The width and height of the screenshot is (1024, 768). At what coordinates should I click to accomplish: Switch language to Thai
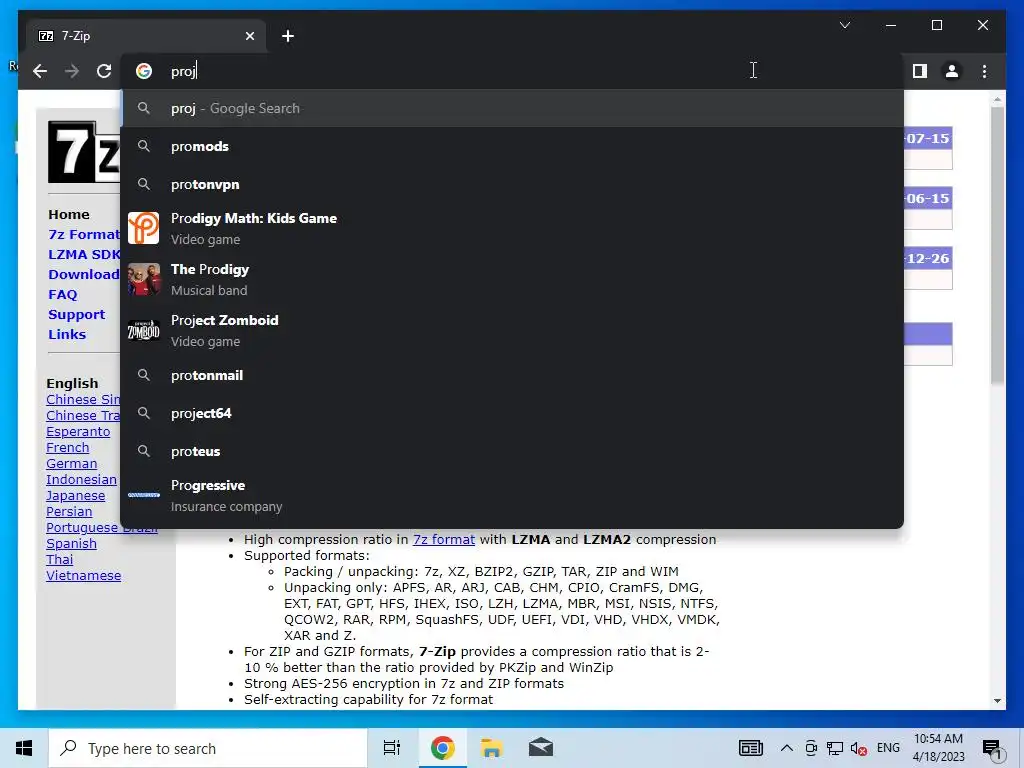tap(59, 560)
